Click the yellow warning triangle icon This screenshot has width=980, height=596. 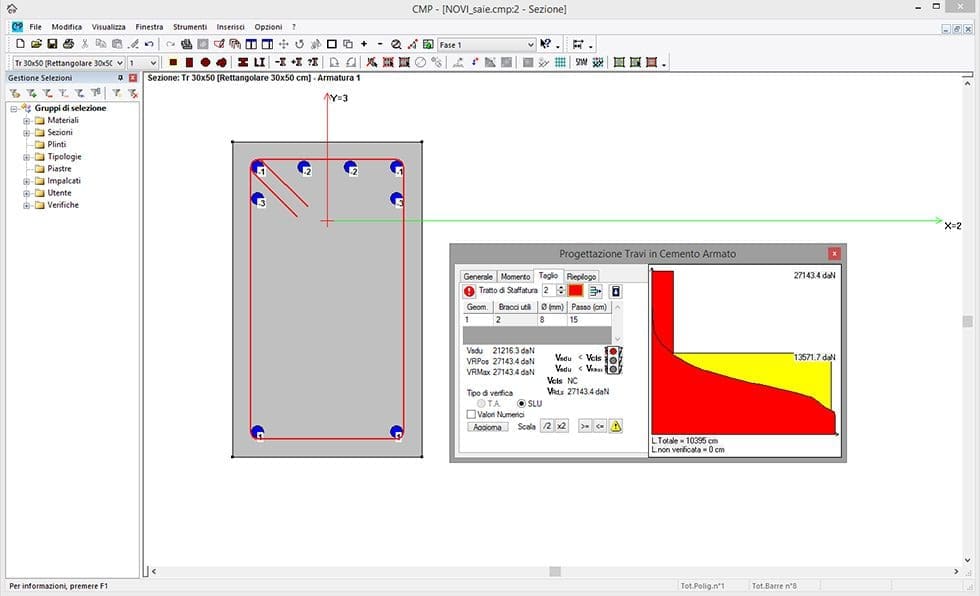pyautogui.click(x=616, y=426)
